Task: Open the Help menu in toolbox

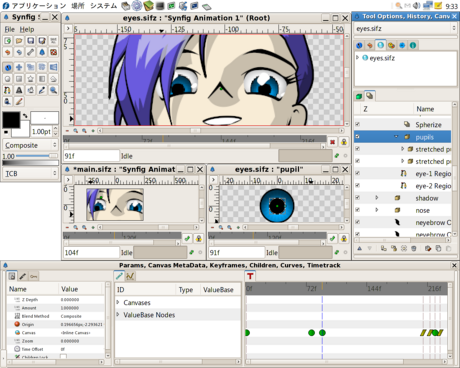Action: [x=27, y=29]
